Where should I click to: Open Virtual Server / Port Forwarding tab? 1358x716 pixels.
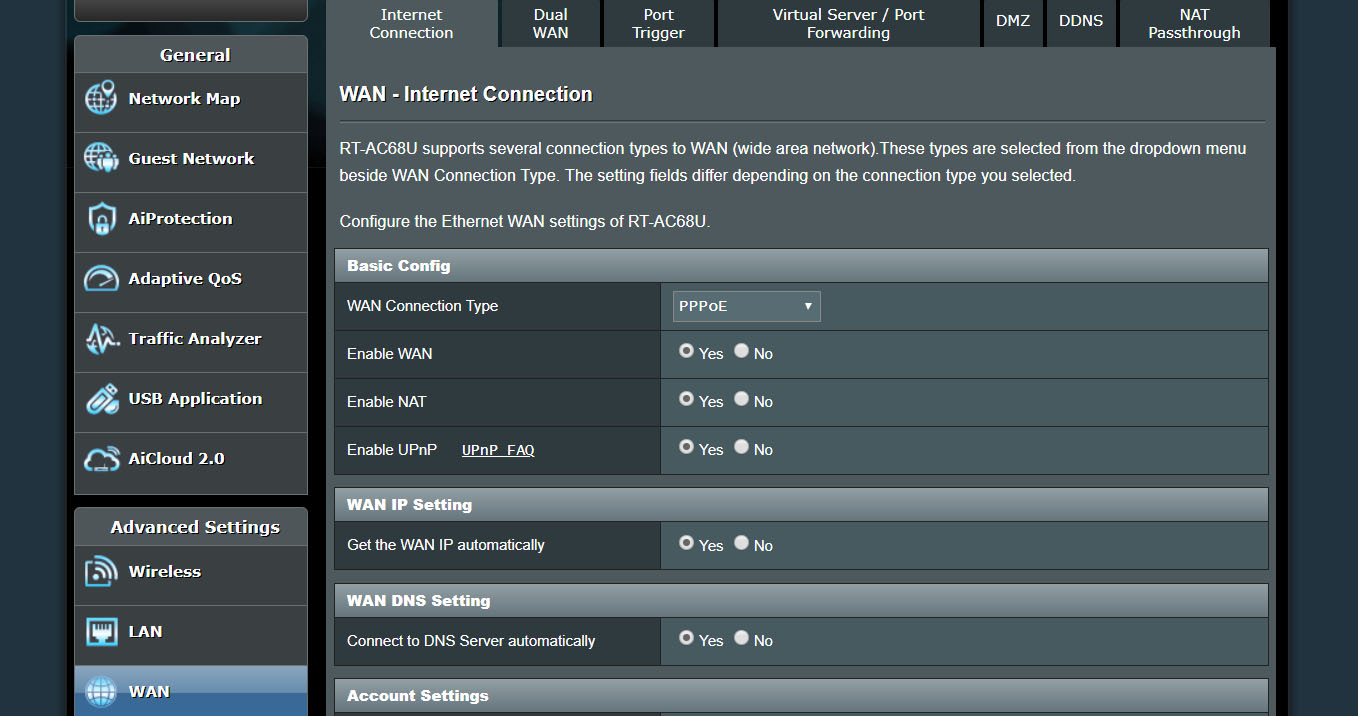click(848, 23)
